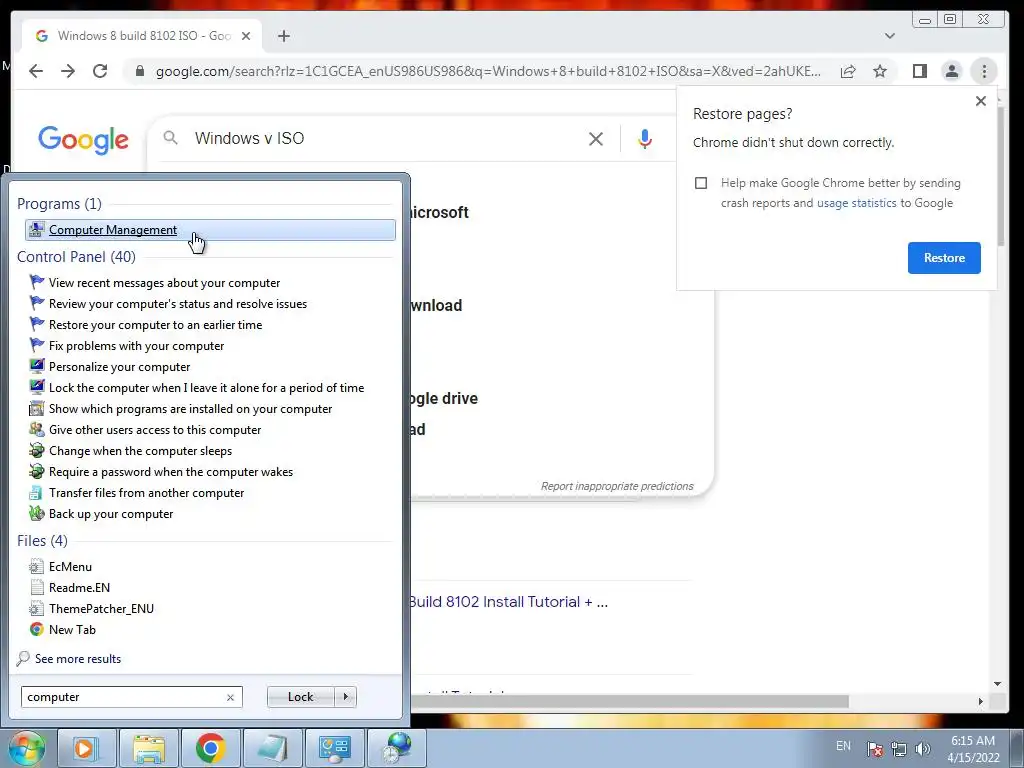Select Transfer files from another computer
Viewport: 1024px width, 768px height.
146,492
